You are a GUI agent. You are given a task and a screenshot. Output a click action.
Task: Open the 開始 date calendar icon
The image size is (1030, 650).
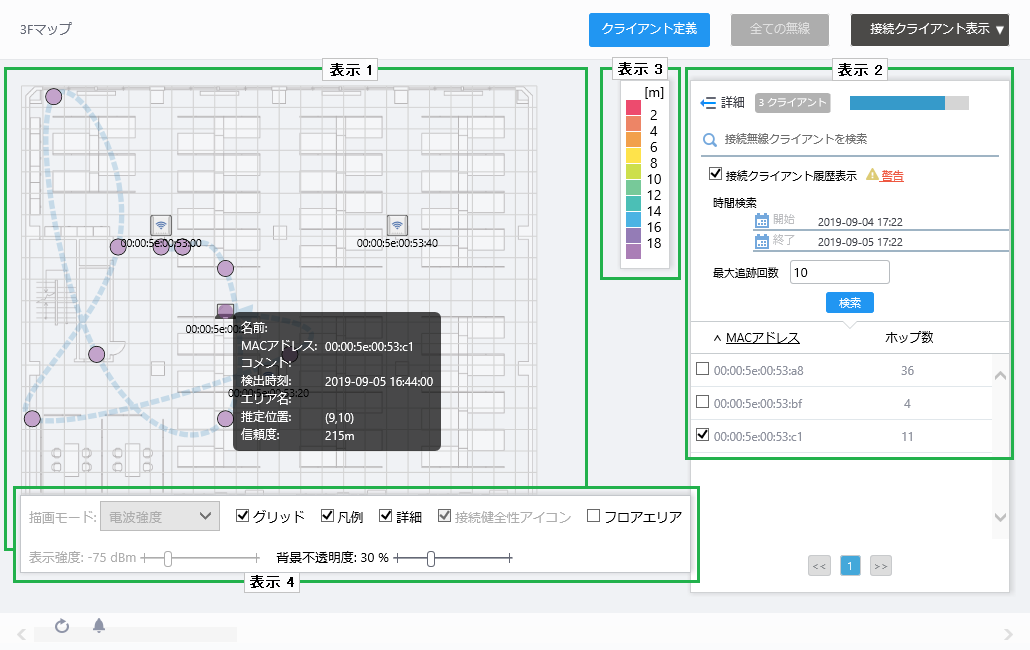coord(761,221)
